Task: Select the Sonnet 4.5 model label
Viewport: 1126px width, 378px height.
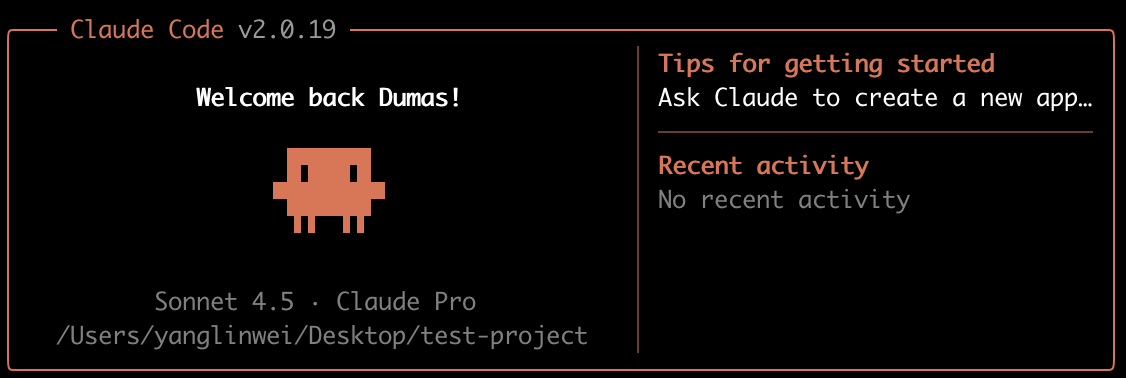Action: point(224,302)
